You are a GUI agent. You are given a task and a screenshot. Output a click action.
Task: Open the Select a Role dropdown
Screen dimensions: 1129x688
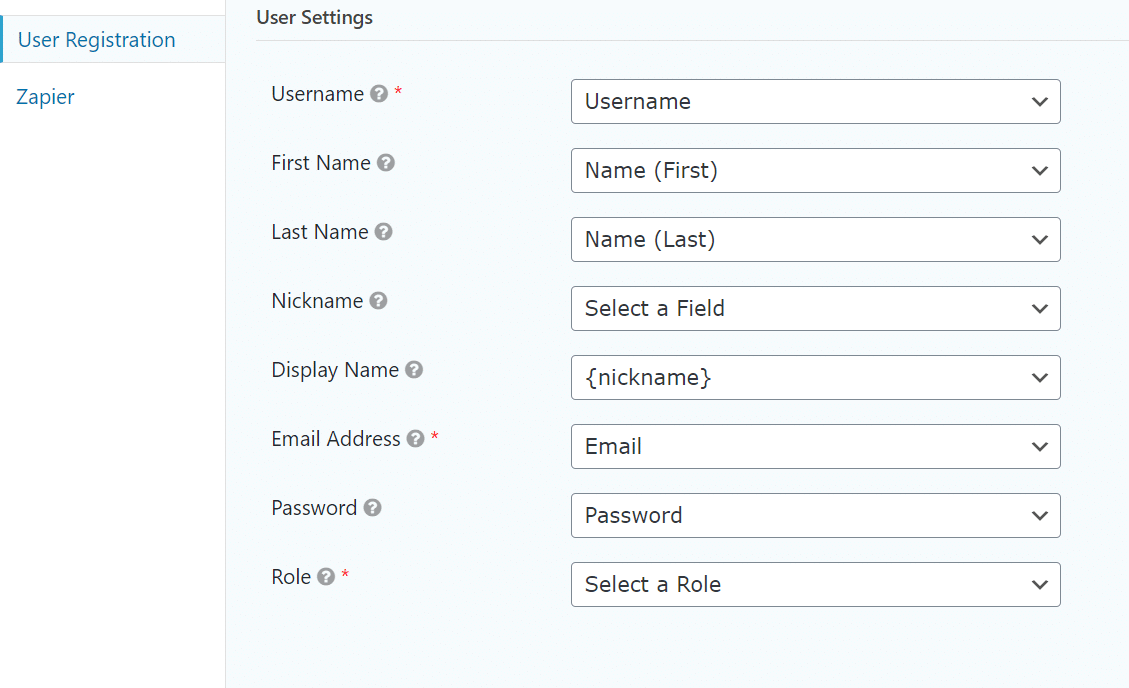click(x=815, y=584)
